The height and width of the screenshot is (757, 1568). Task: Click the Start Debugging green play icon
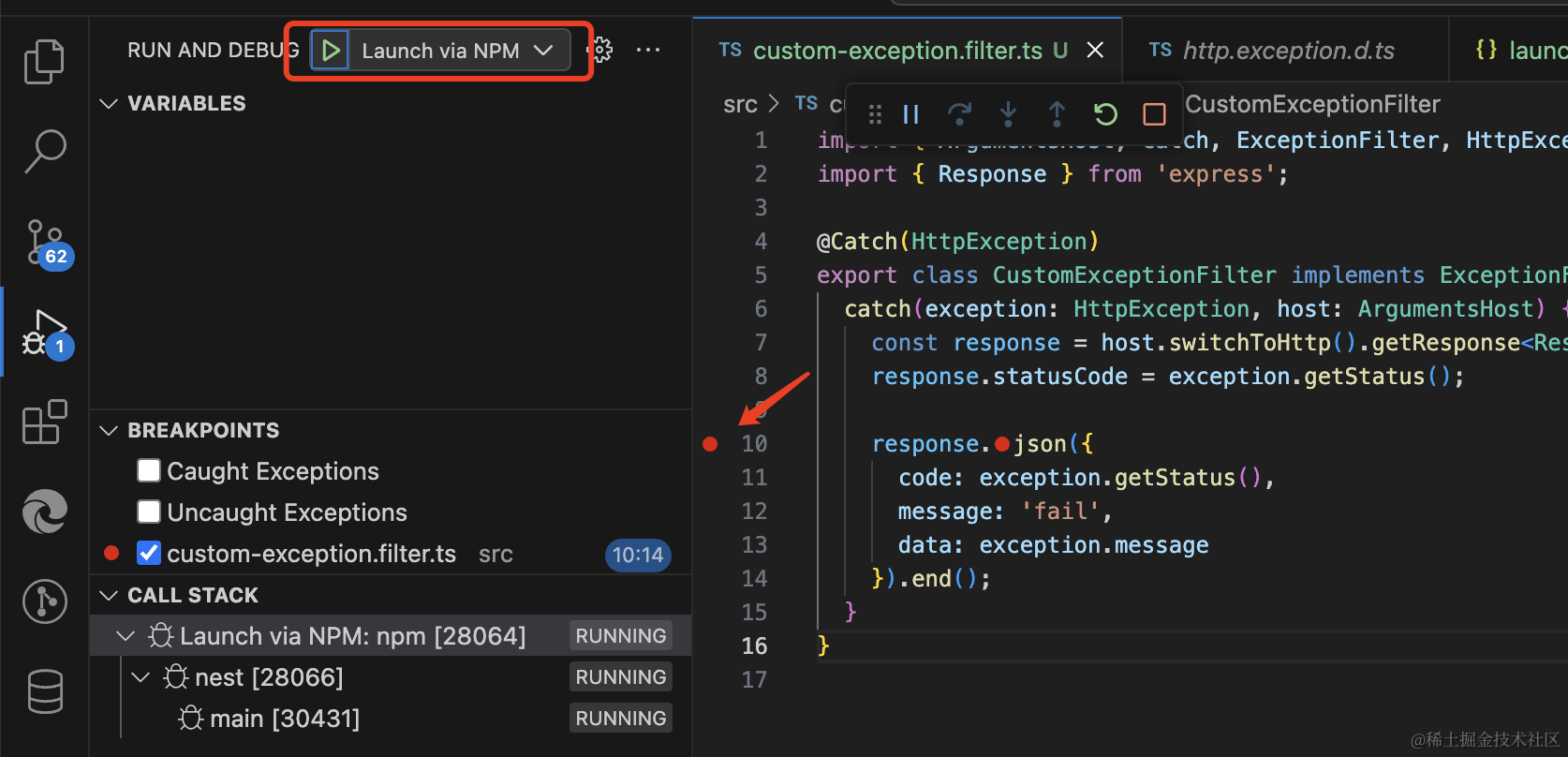(330, 51)
